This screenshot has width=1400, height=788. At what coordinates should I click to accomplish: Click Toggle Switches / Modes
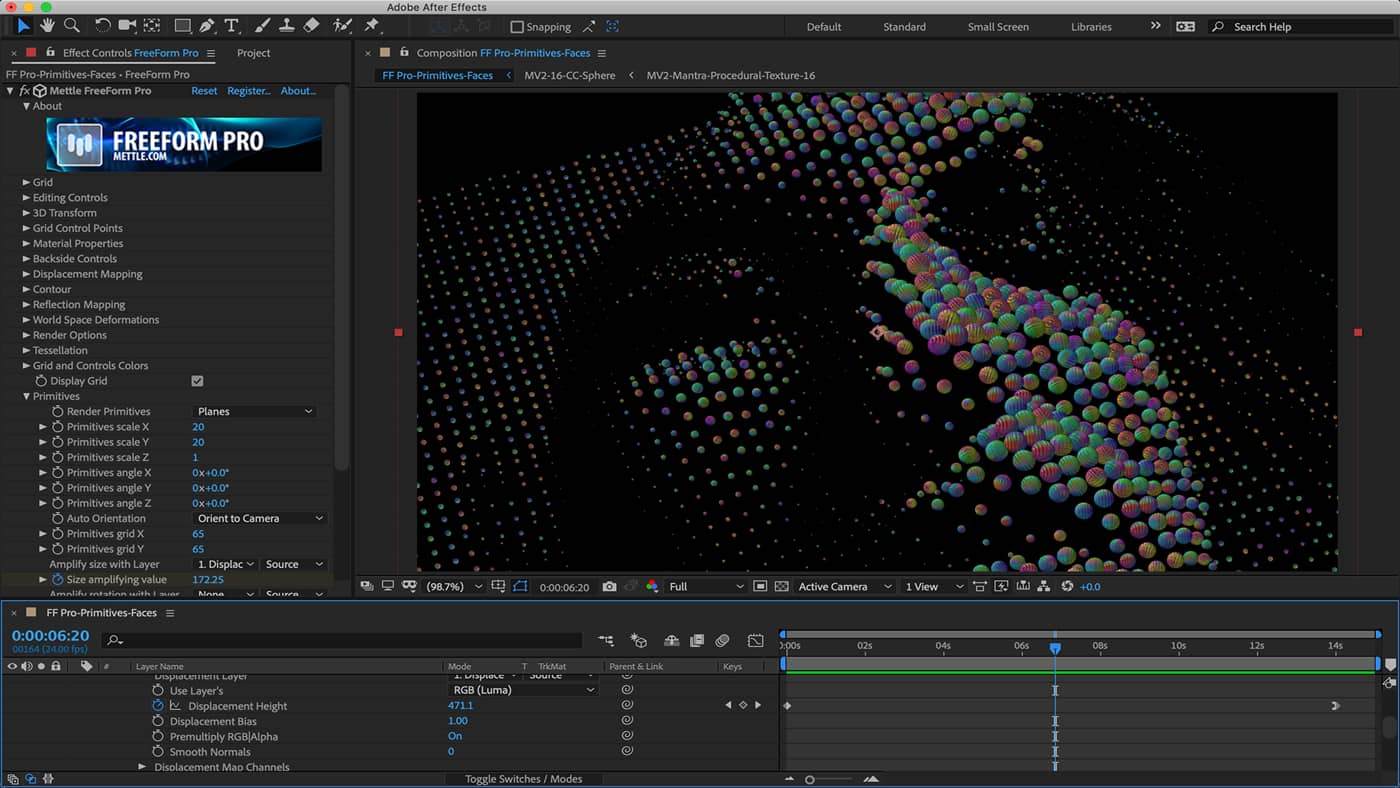(525, 778)
